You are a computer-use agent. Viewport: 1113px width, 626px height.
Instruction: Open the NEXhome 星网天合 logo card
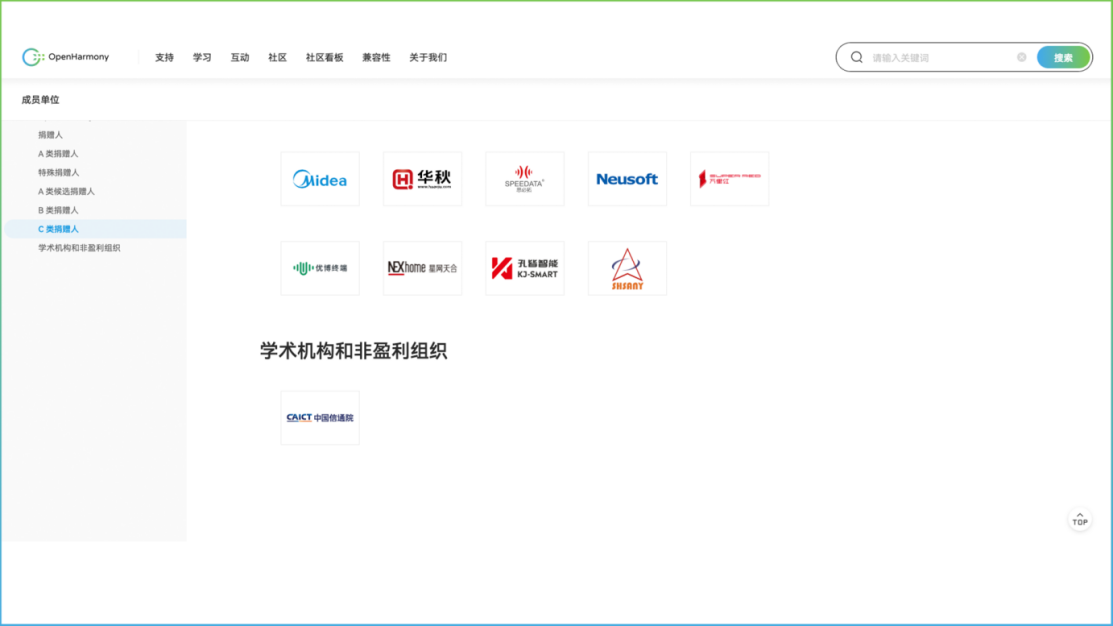coord(422,268)
